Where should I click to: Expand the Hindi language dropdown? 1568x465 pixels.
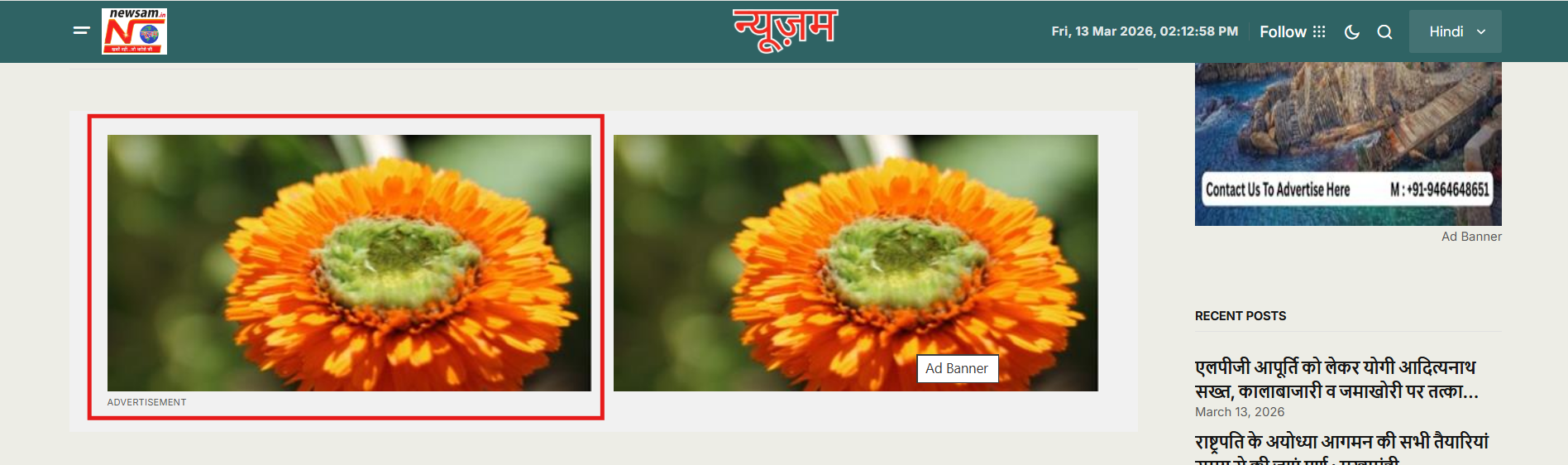[x=1456, y=31]
